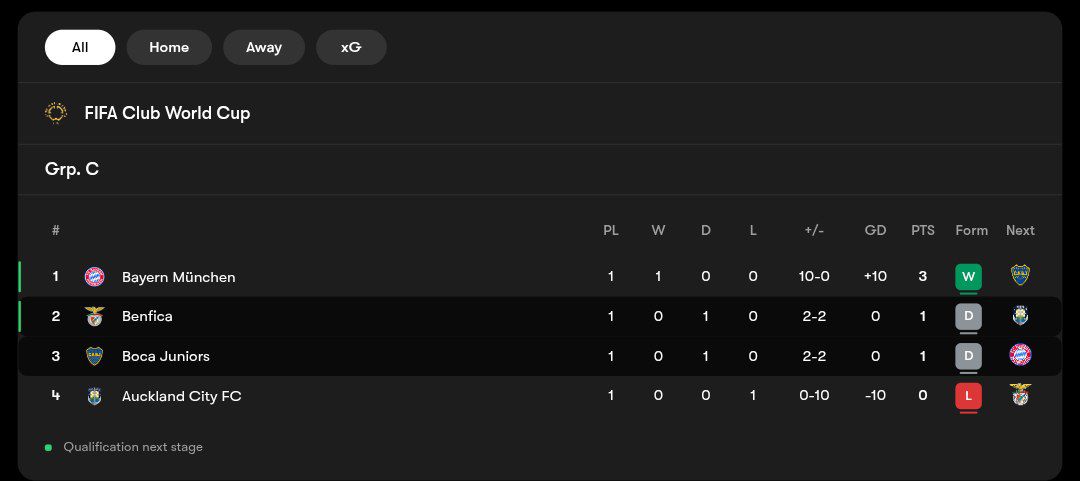
Task: Click the Auckland City FC club crest
Action: pos(94,396)
